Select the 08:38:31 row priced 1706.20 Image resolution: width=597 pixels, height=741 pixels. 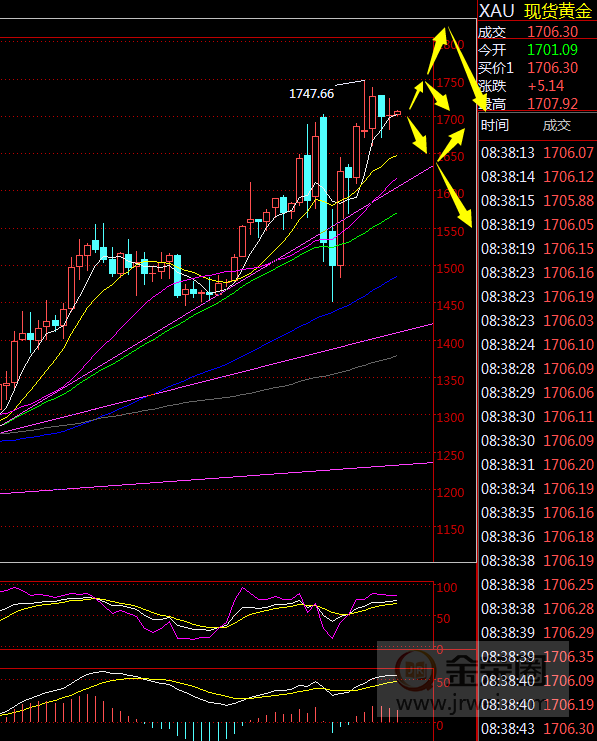coord(537,465)
